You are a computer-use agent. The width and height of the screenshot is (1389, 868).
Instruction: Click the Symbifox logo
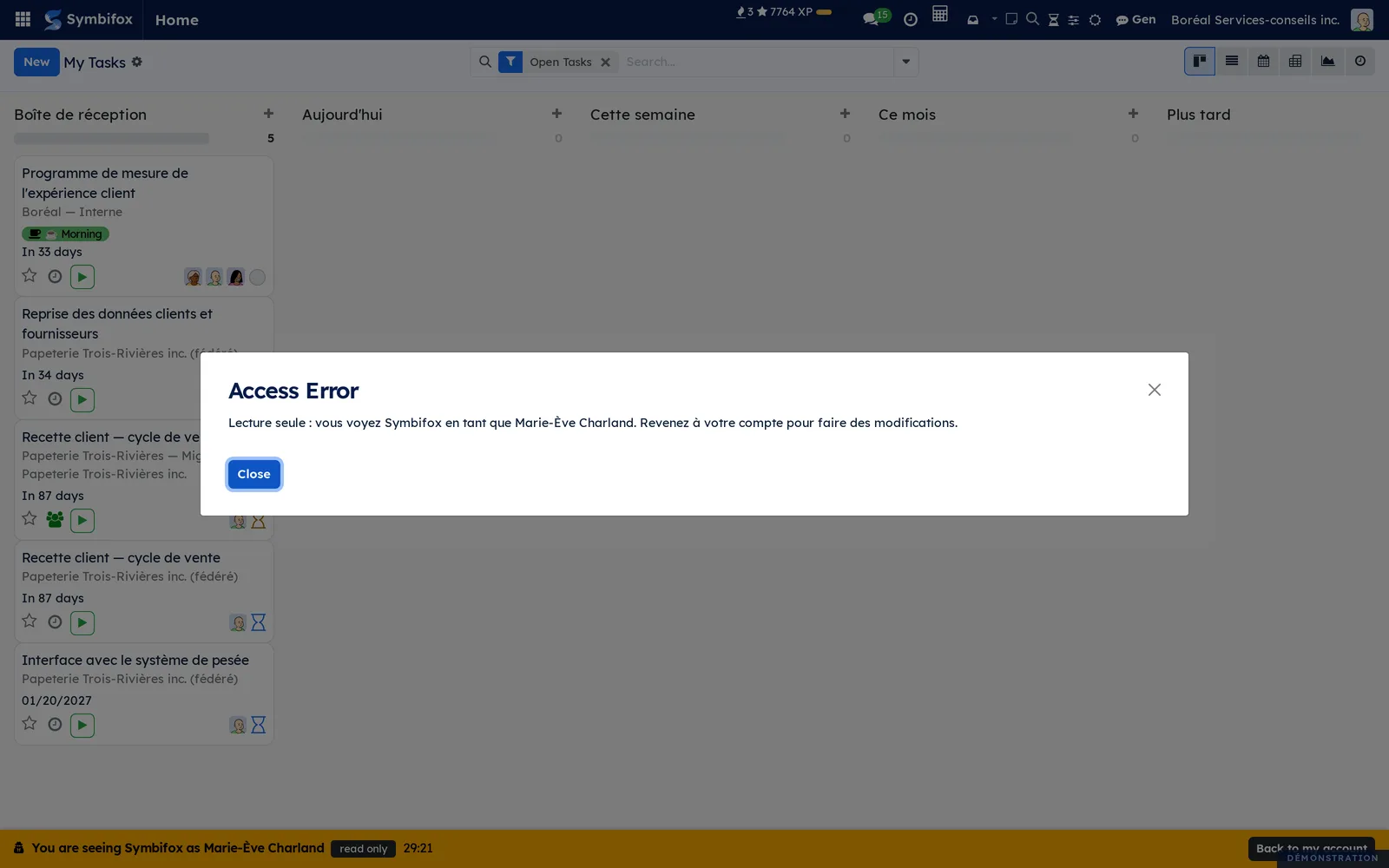click(x=89, y=19)
